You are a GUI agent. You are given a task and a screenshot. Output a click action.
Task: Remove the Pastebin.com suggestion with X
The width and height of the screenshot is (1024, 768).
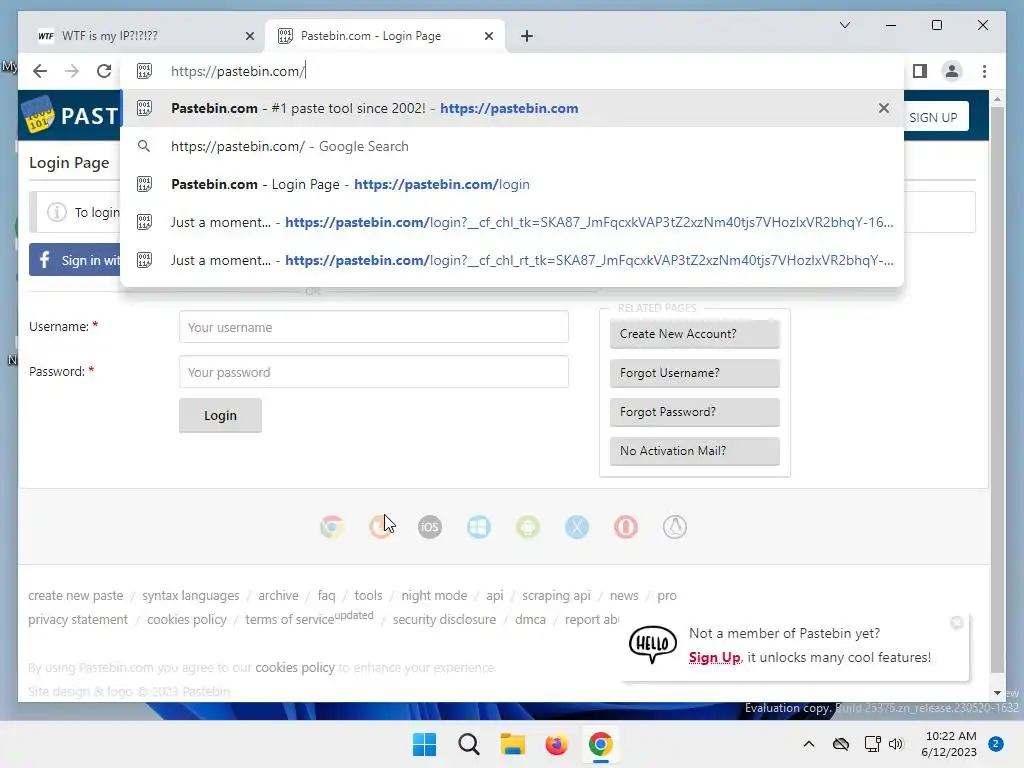pos(884,108)
